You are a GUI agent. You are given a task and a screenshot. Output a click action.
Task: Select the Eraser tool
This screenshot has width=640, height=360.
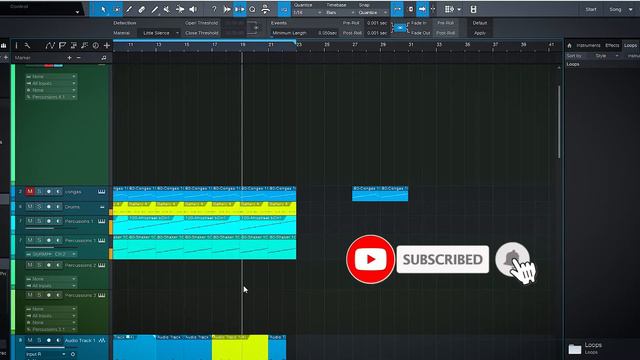(142, 9)
